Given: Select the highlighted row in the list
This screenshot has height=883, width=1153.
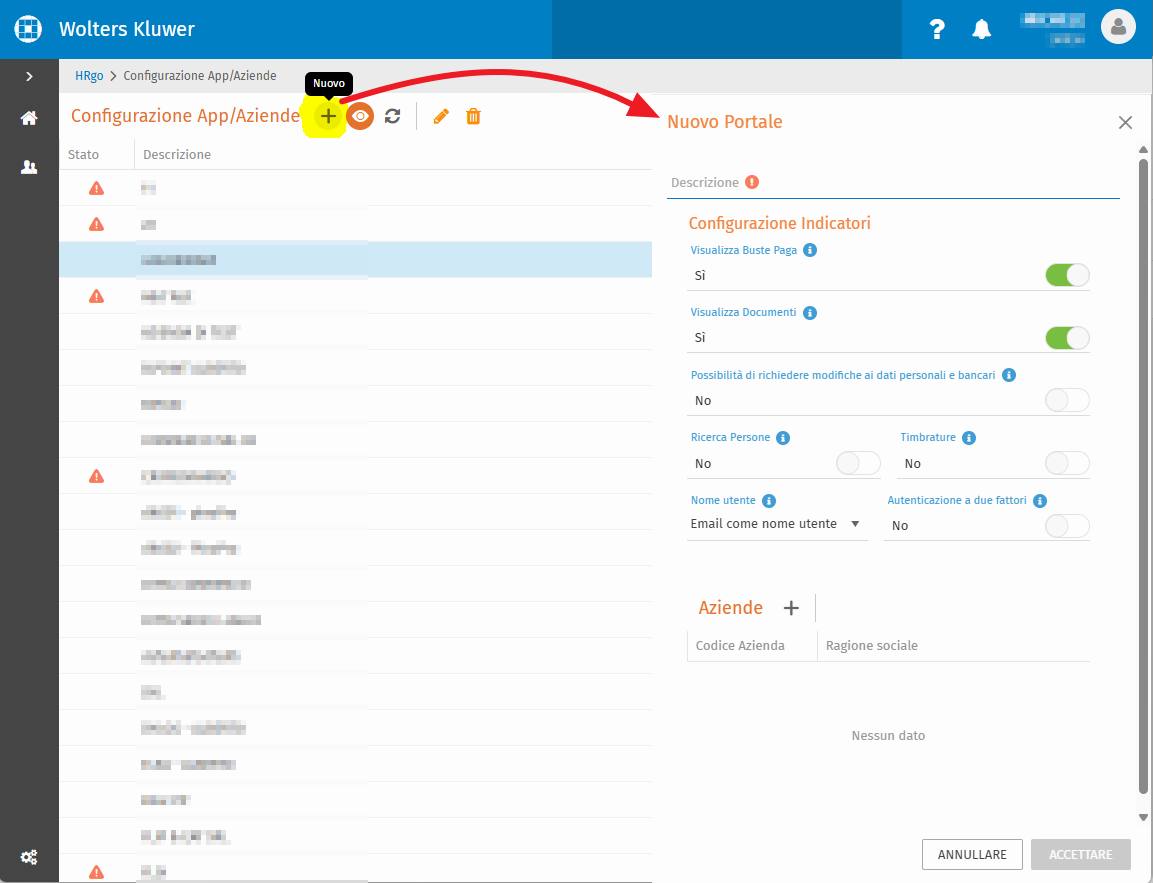Looking at the screenshot, I should click(355, 260).
